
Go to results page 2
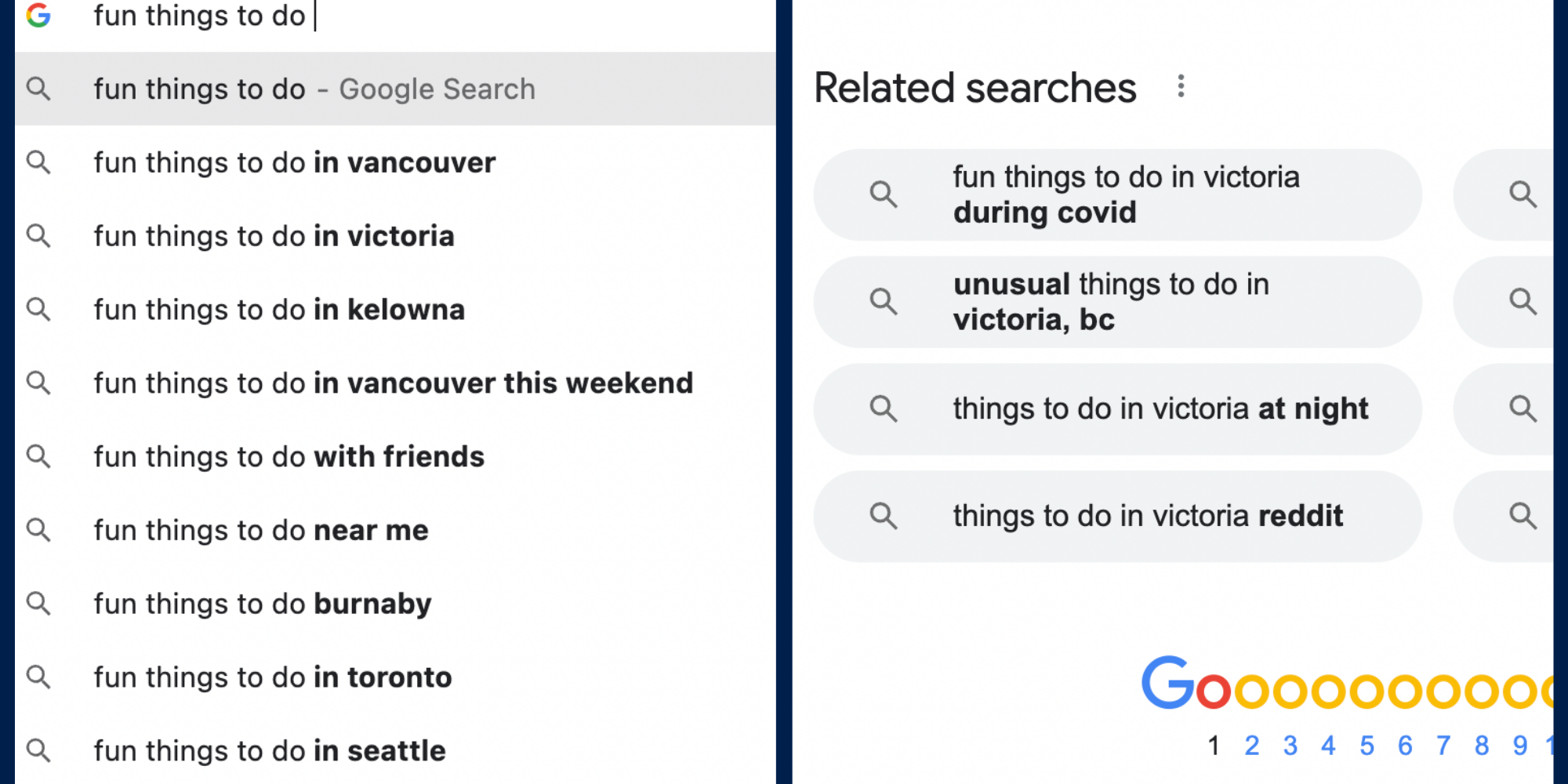[x=1252, y=746]
